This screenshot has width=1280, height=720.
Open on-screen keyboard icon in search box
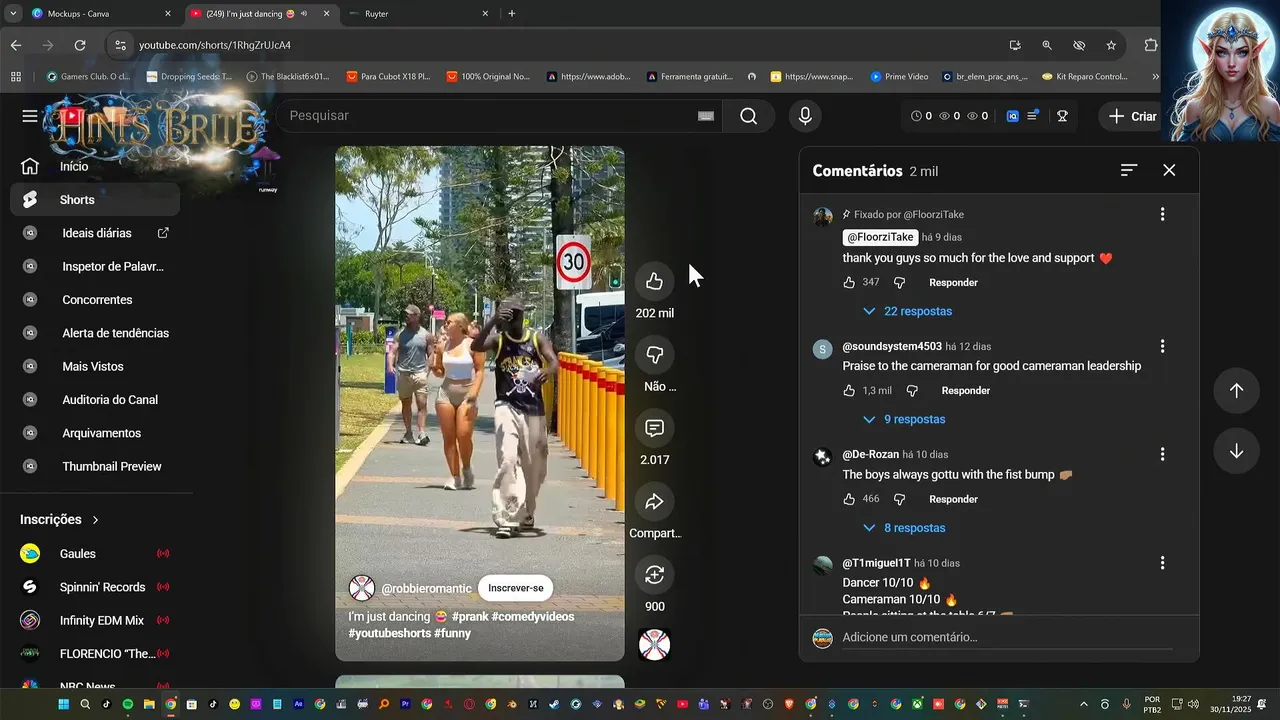pyautogui.click(x=706, y=116)
